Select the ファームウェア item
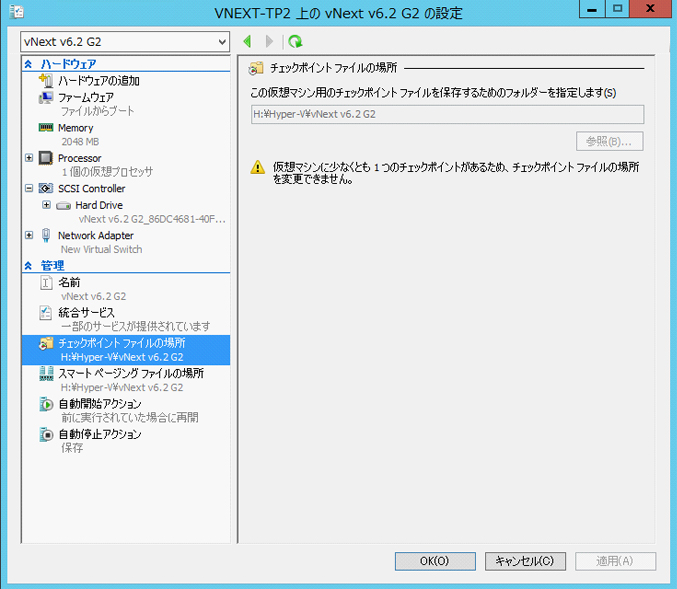Image resolution: width=677 pixels, height=589 pixels. [x=85, y=98]
